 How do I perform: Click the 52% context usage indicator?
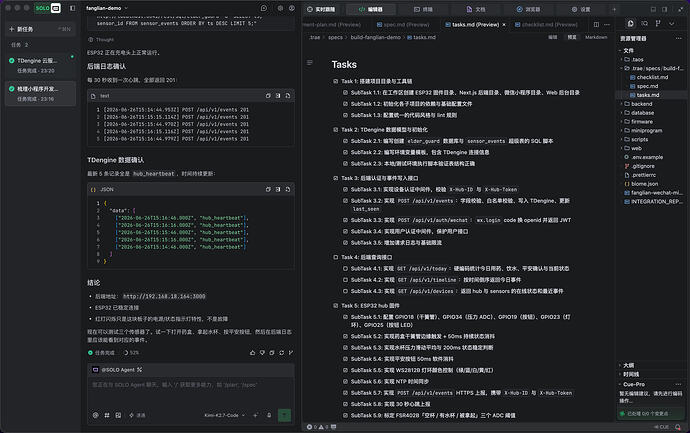point(131,352)
